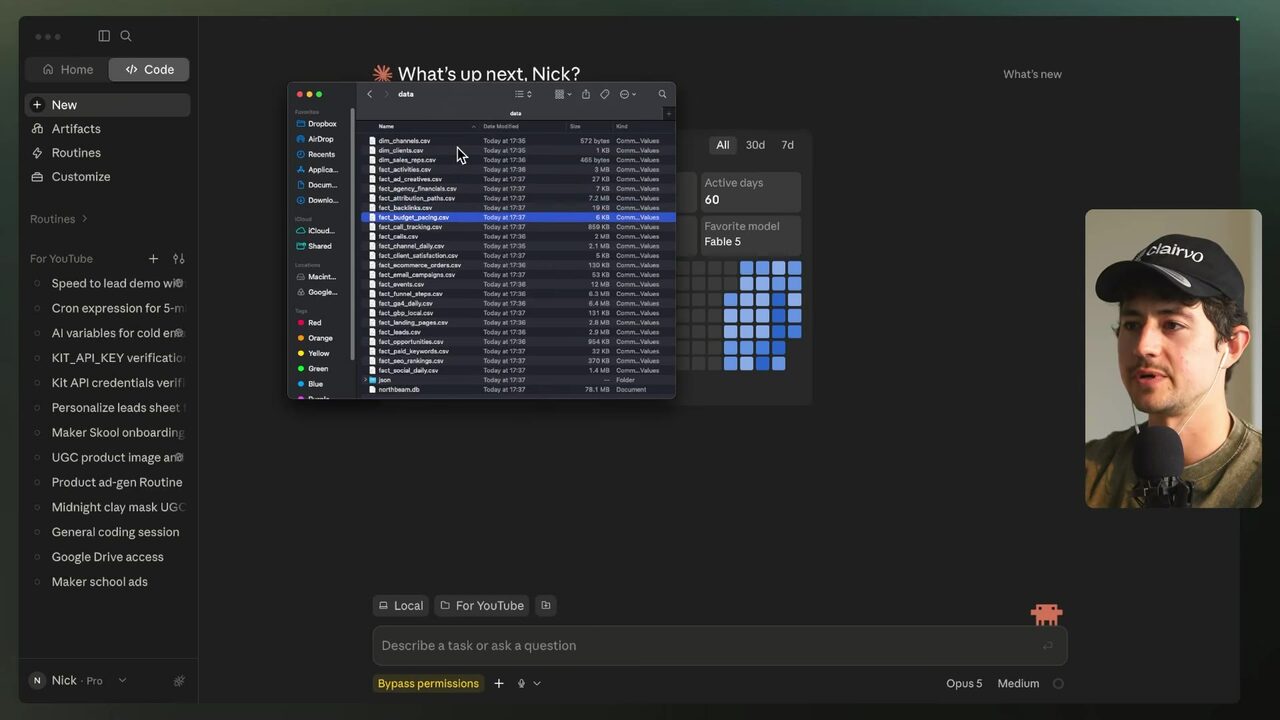
Task: Open the filter sliders icon beside For YouTube
Action: point(179,259)
